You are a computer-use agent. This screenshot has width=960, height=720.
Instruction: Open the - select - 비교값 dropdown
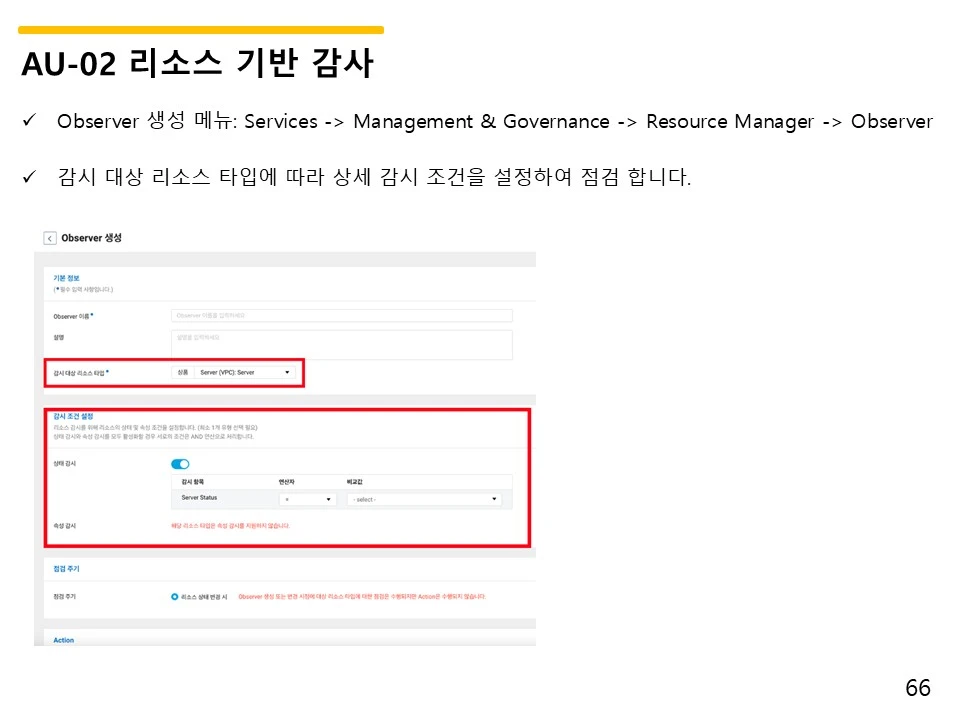pyautogui.click(x=425, y=500)
